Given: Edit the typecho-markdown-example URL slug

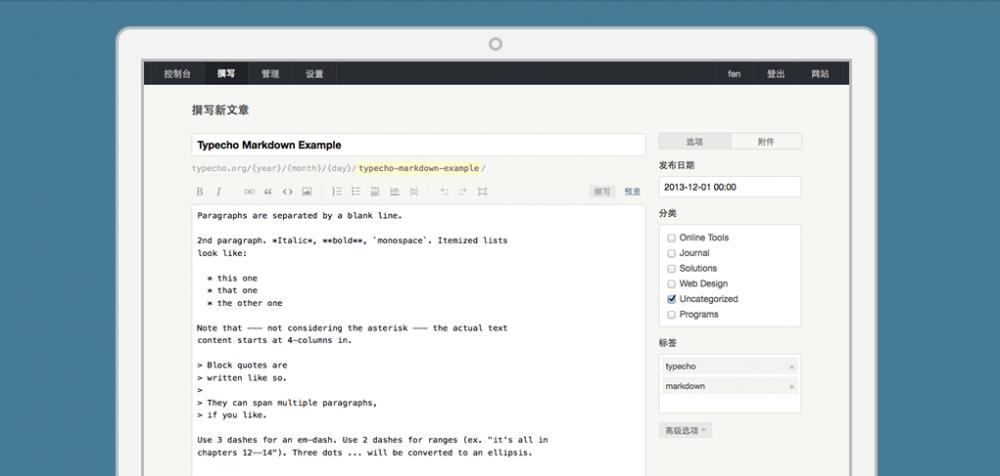Looking at the screenshot, I should pyautogui.click(x=418, y=168).
